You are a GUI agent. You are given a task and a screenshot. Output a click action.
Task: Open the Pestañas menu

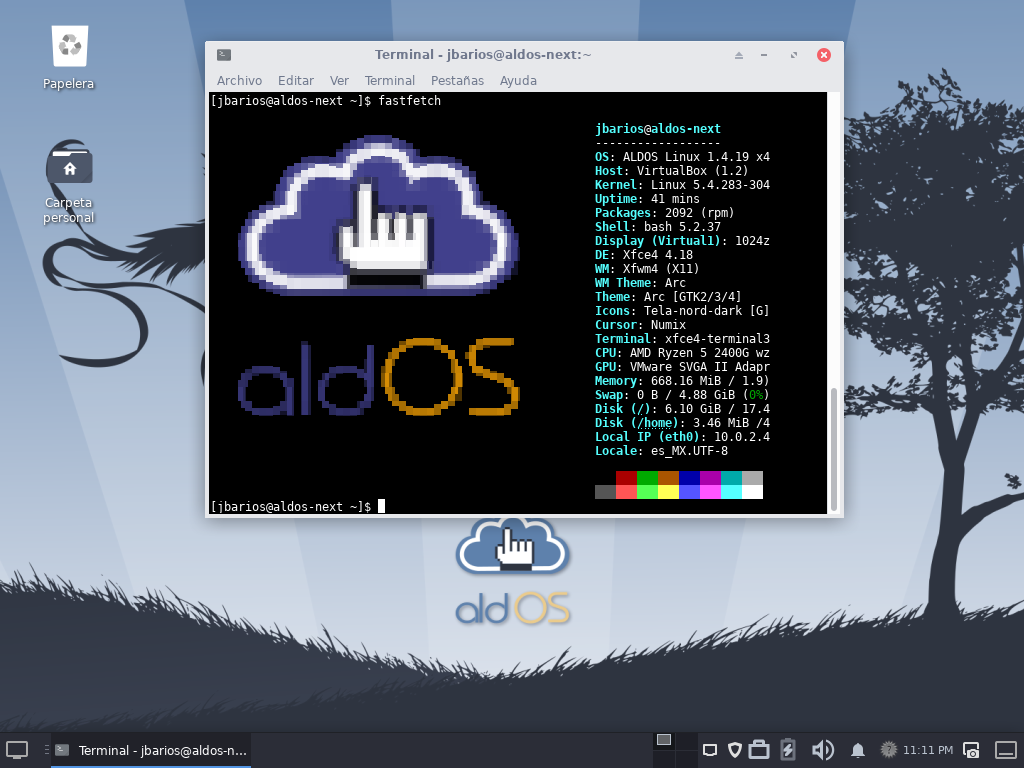point(457,80)
